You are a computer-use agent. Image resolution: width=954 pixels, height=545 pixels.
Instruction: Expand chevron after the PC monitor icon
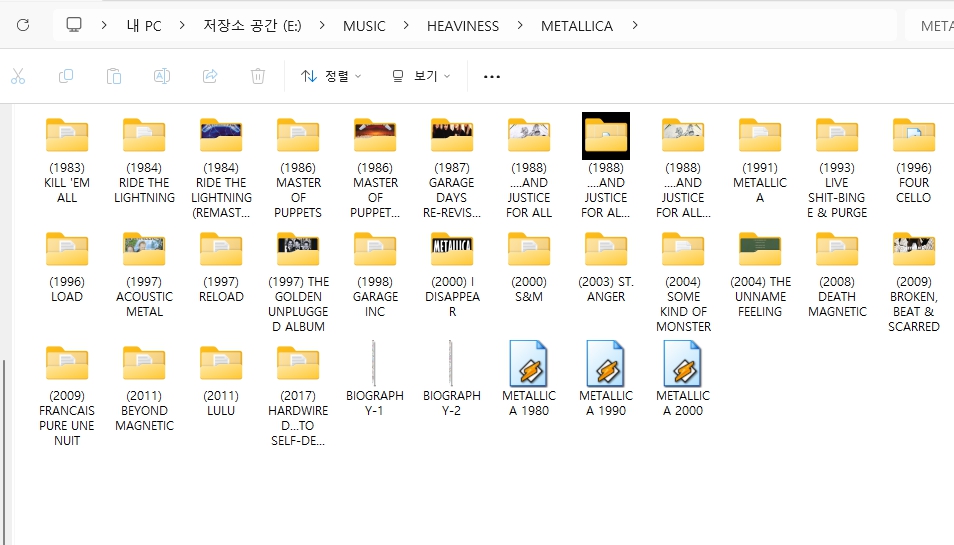coord(104,25)
